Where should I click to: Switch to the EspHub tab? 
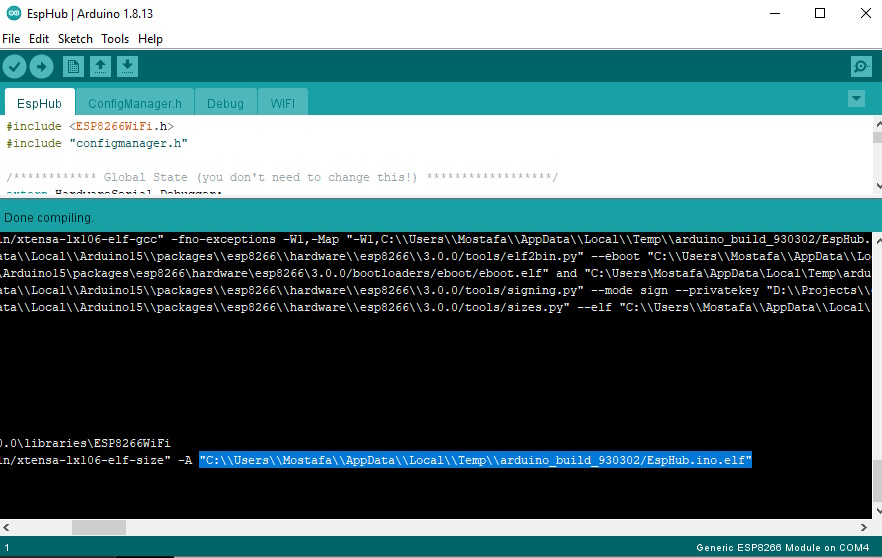tap(39, 103)
